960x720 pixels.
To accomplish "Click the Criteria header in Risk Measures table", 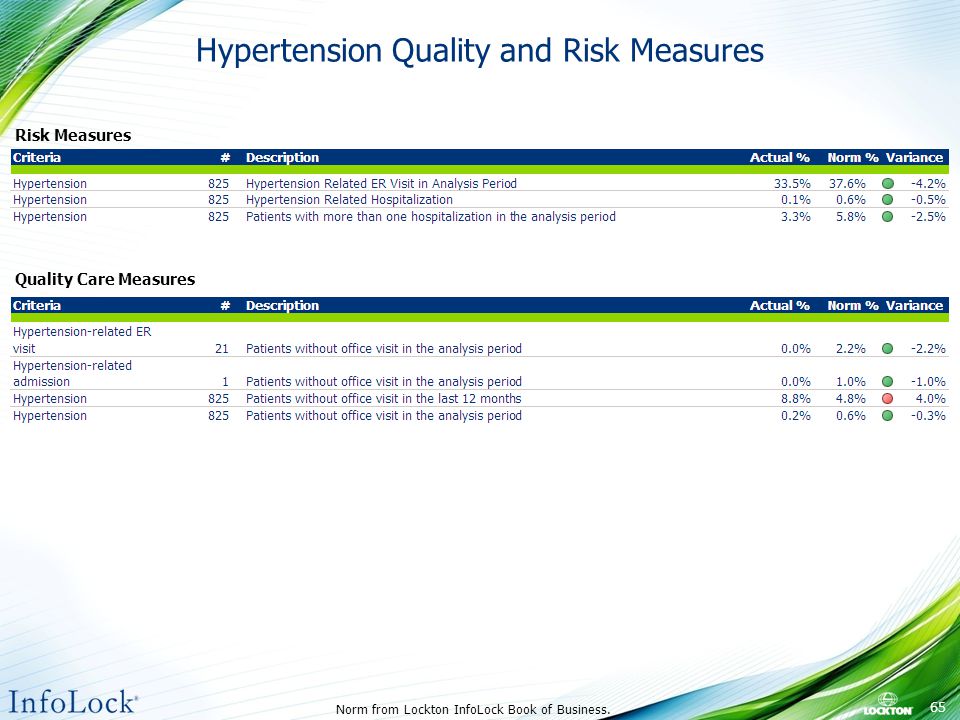I will (x=37, y=157).
